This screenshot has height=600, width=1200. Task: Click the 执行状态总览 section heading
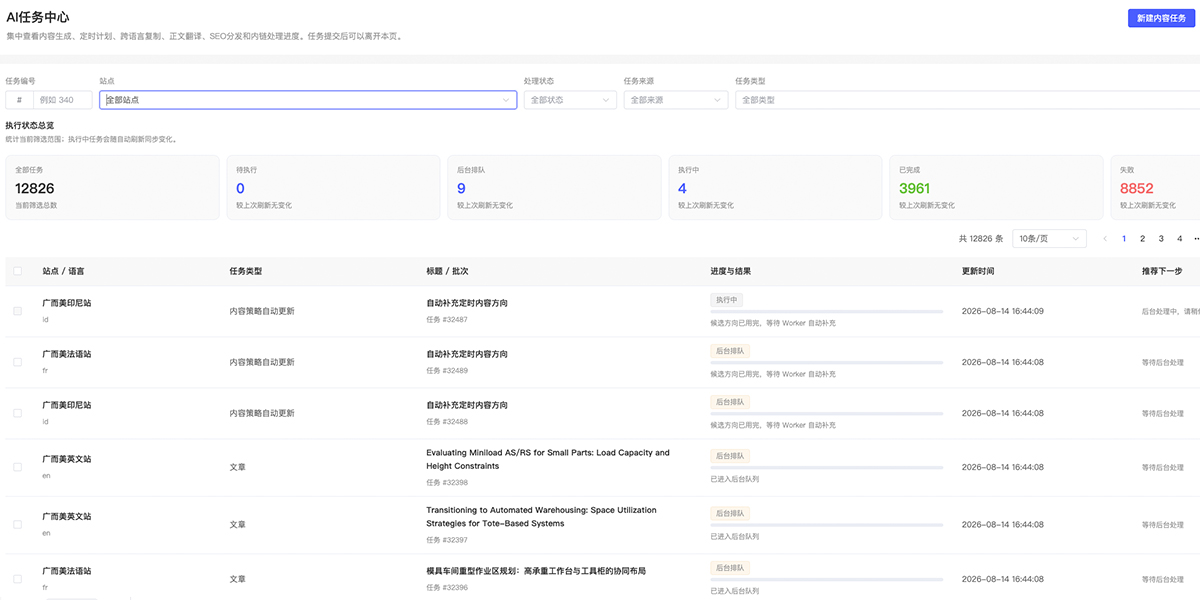(30, 126)
